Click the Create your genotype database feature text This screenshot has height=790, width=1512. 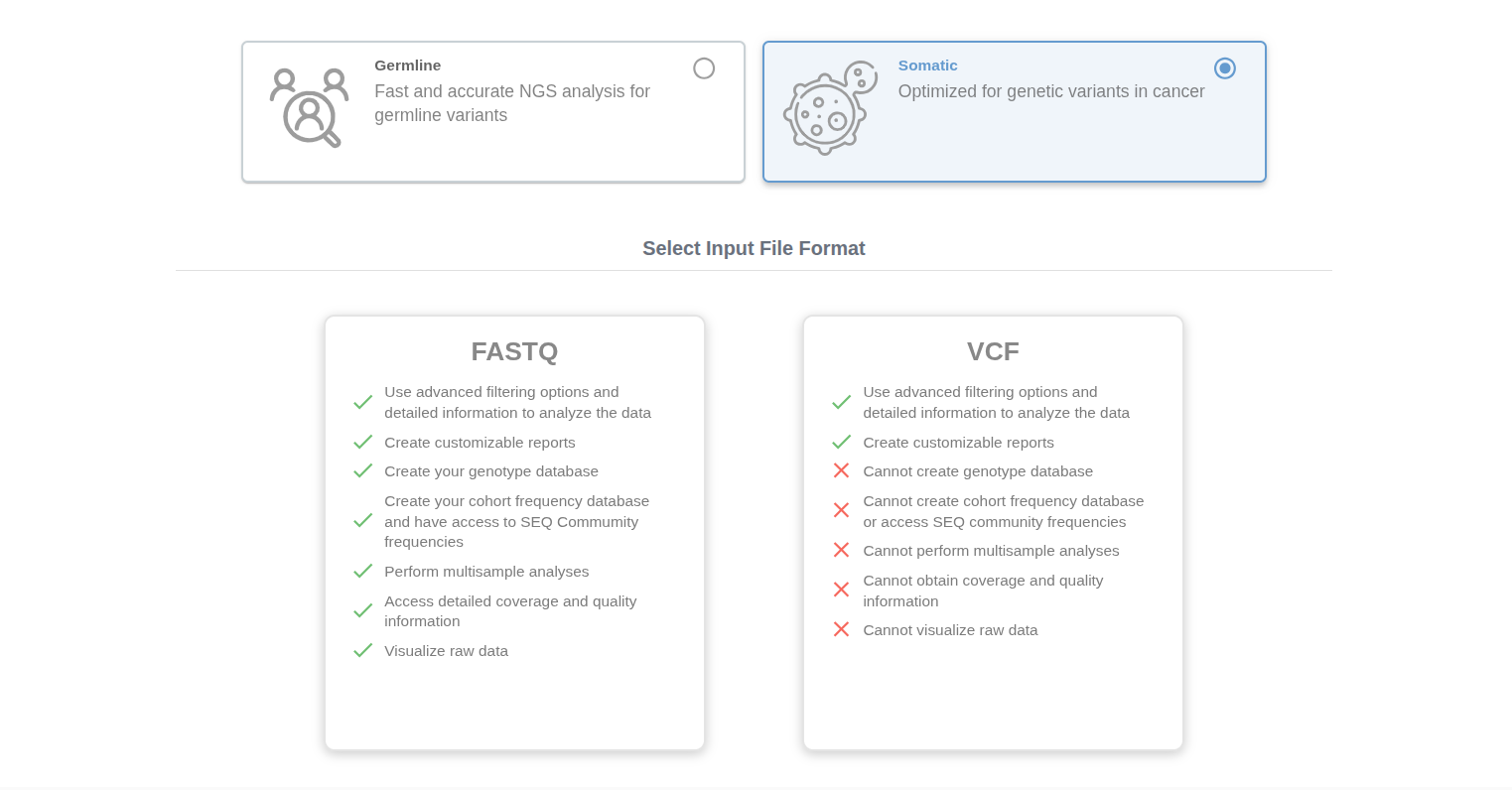491,471
